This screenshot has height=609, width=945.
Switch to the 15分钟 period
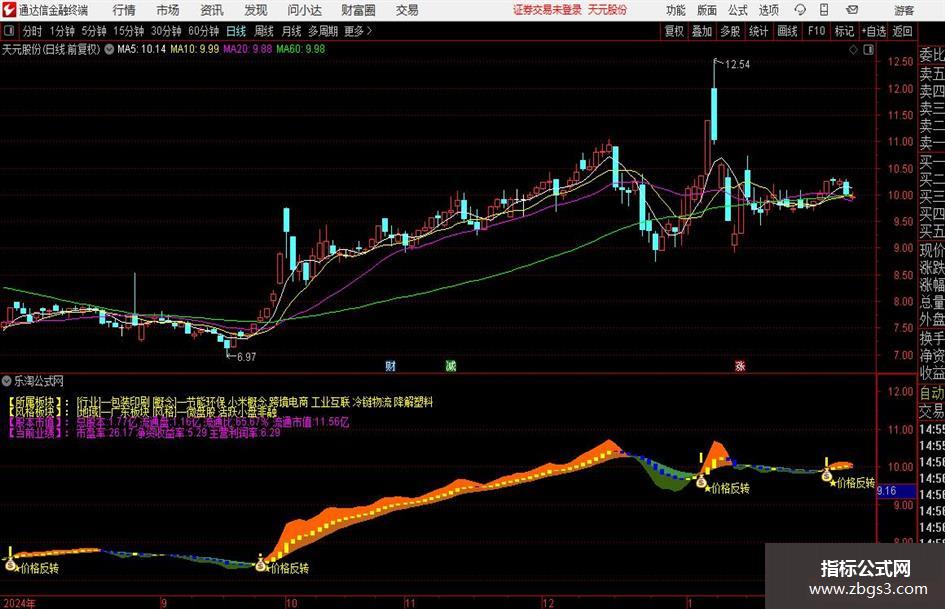(x=128, y=31)
